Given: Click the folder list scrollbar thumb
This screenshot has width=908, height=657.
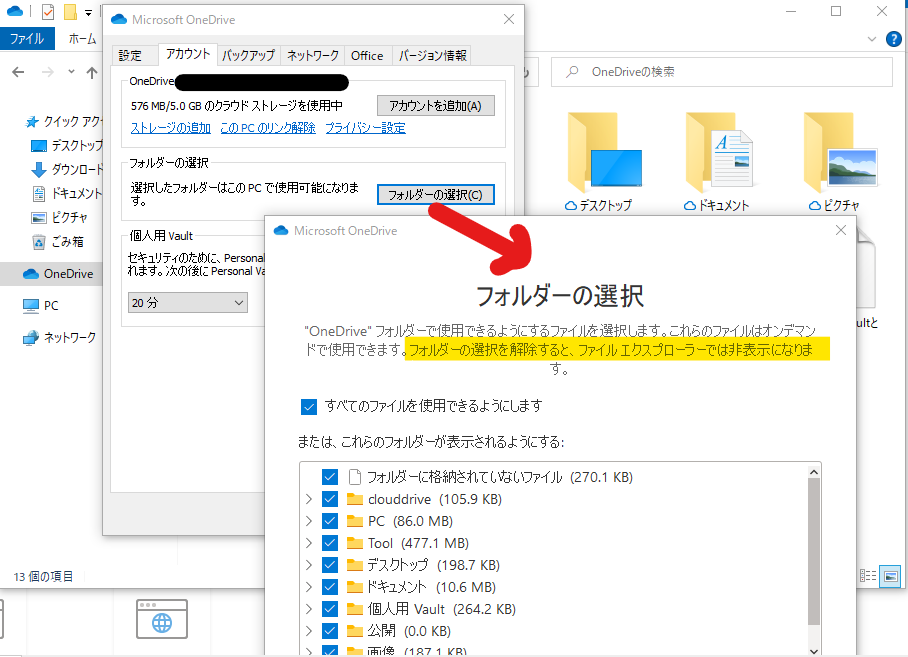Looking at the screenshot, I should click(814, 551).
